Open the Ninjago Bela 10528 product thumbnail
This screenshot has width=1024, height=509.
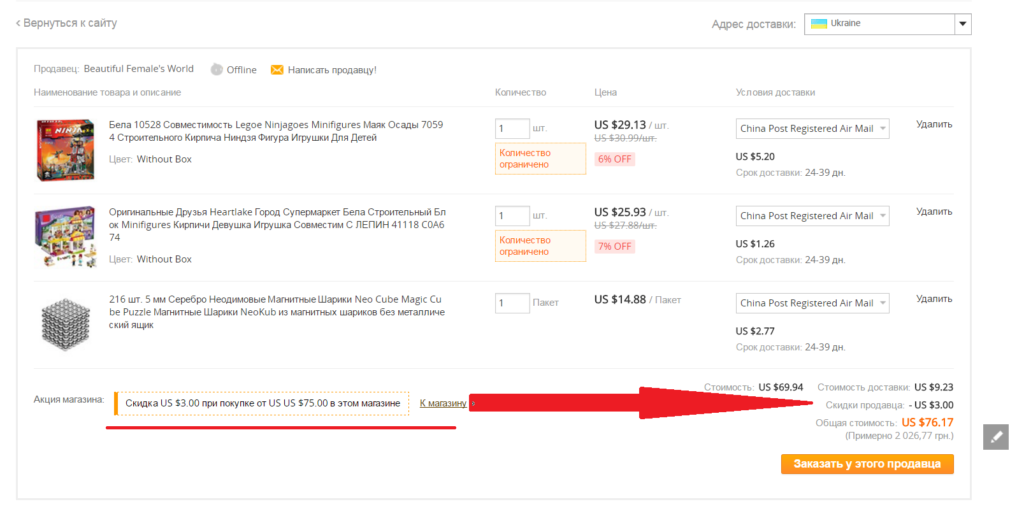click(63, 150)
